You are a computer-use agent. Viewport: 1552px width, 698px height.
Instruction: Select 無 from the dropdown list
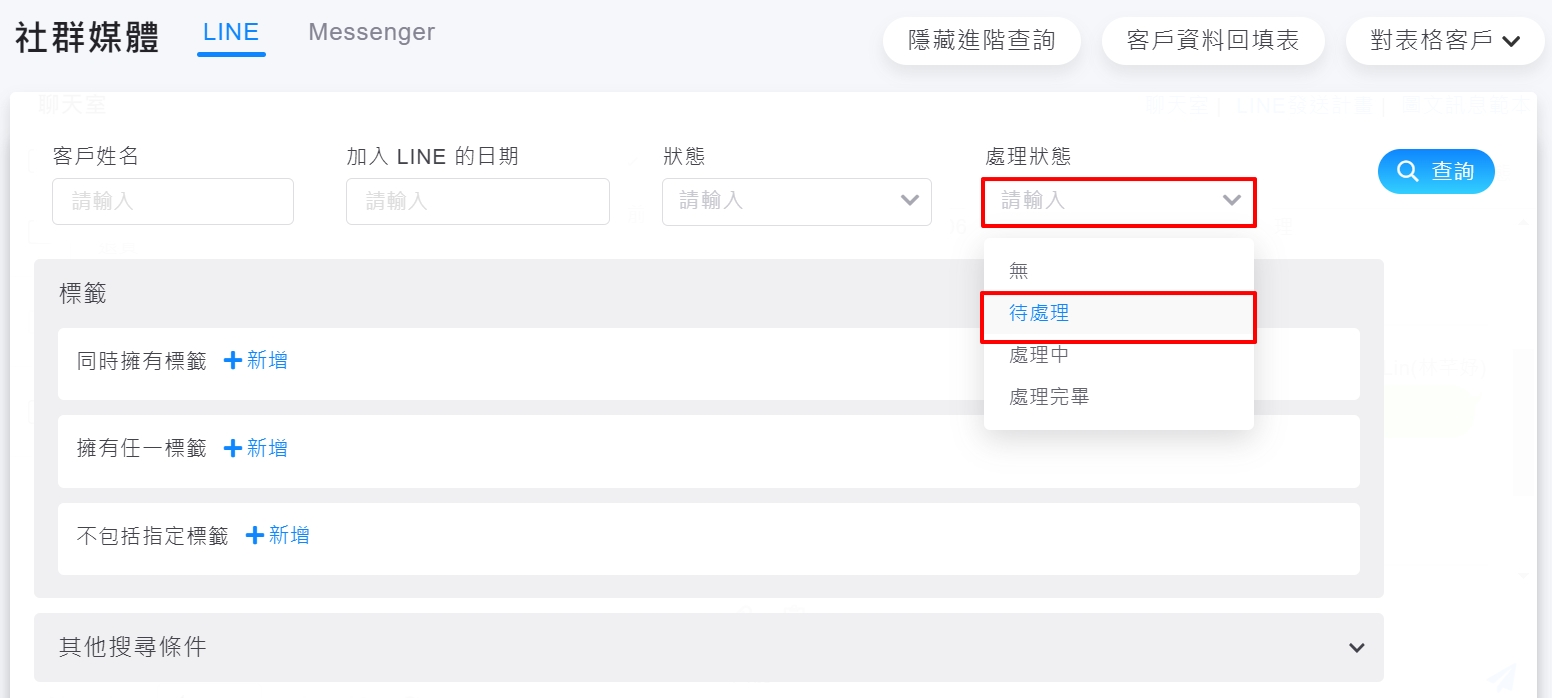click(x=1019, y=270)
